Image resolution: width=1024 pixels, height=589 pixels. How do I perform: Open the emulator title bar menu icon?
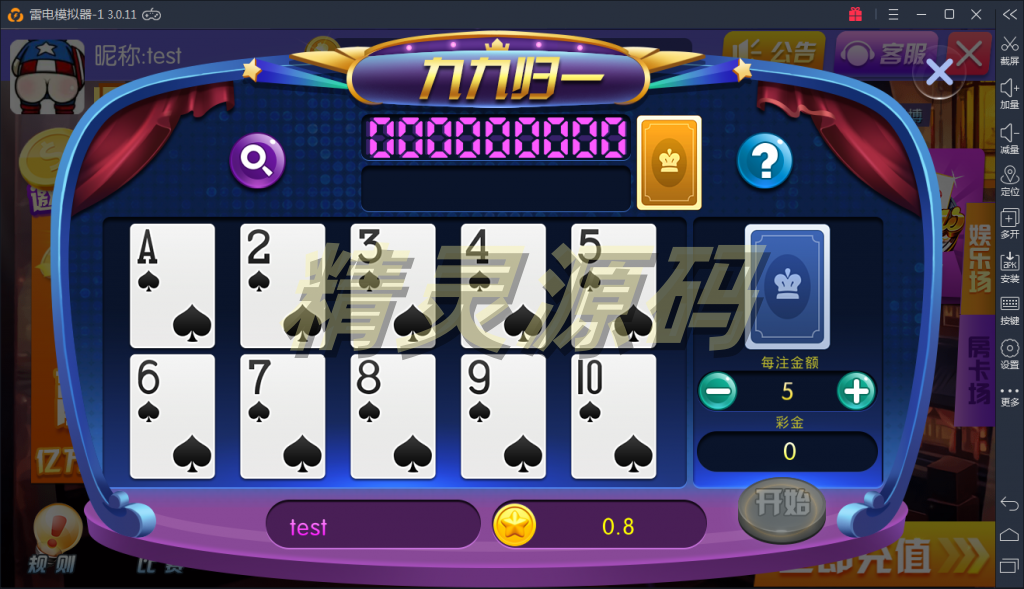coord(893,14)
